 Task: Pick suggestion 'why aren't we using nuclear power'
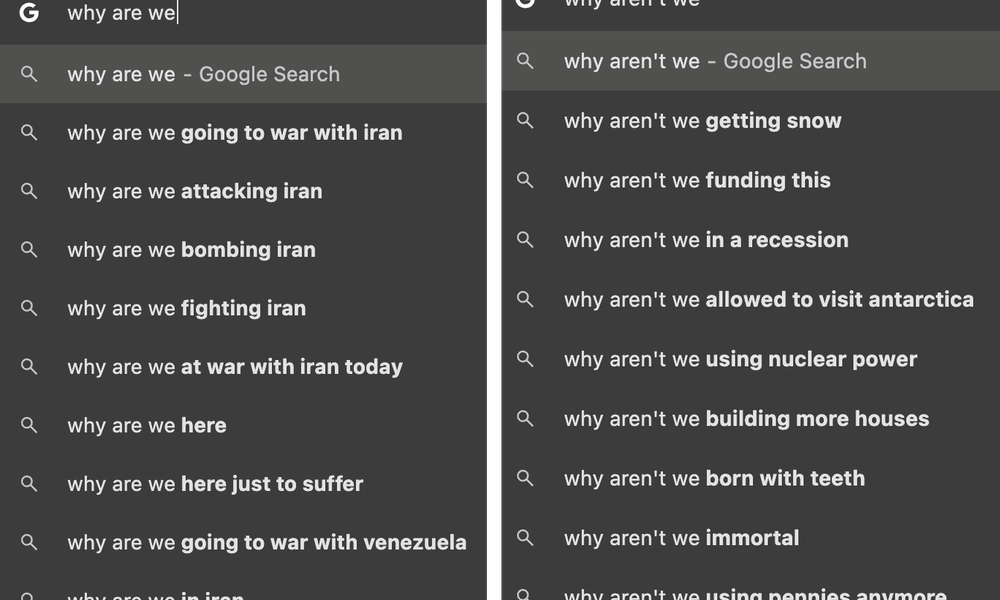[740, 359]
